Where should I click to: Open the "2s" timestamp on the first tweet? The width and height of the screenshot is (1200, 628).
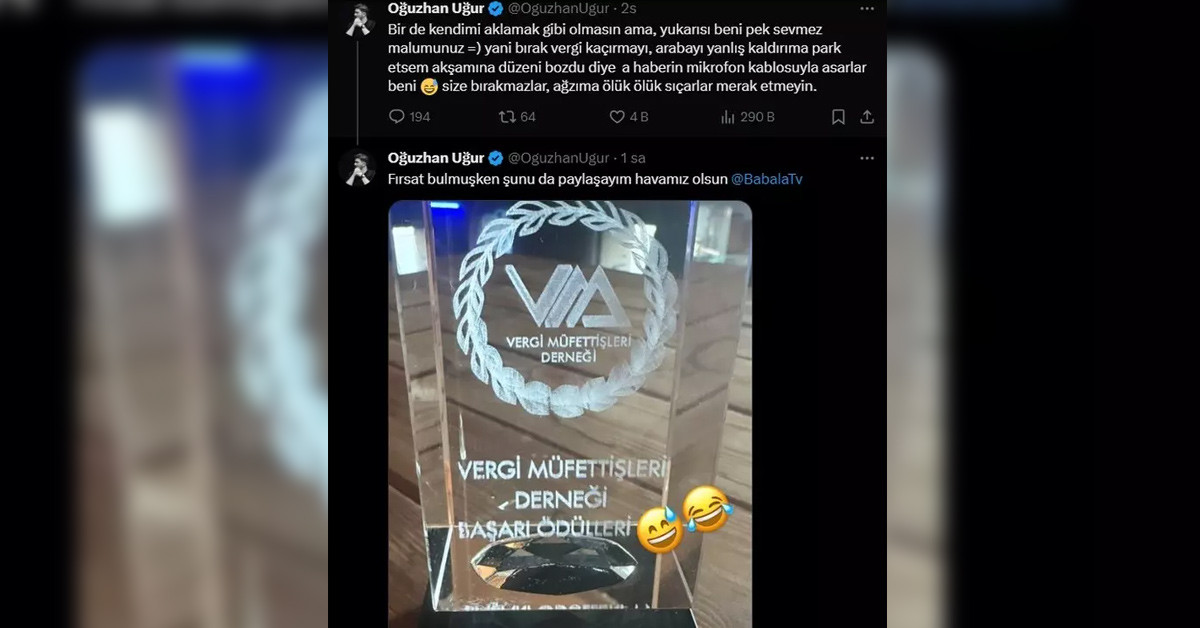629,9
